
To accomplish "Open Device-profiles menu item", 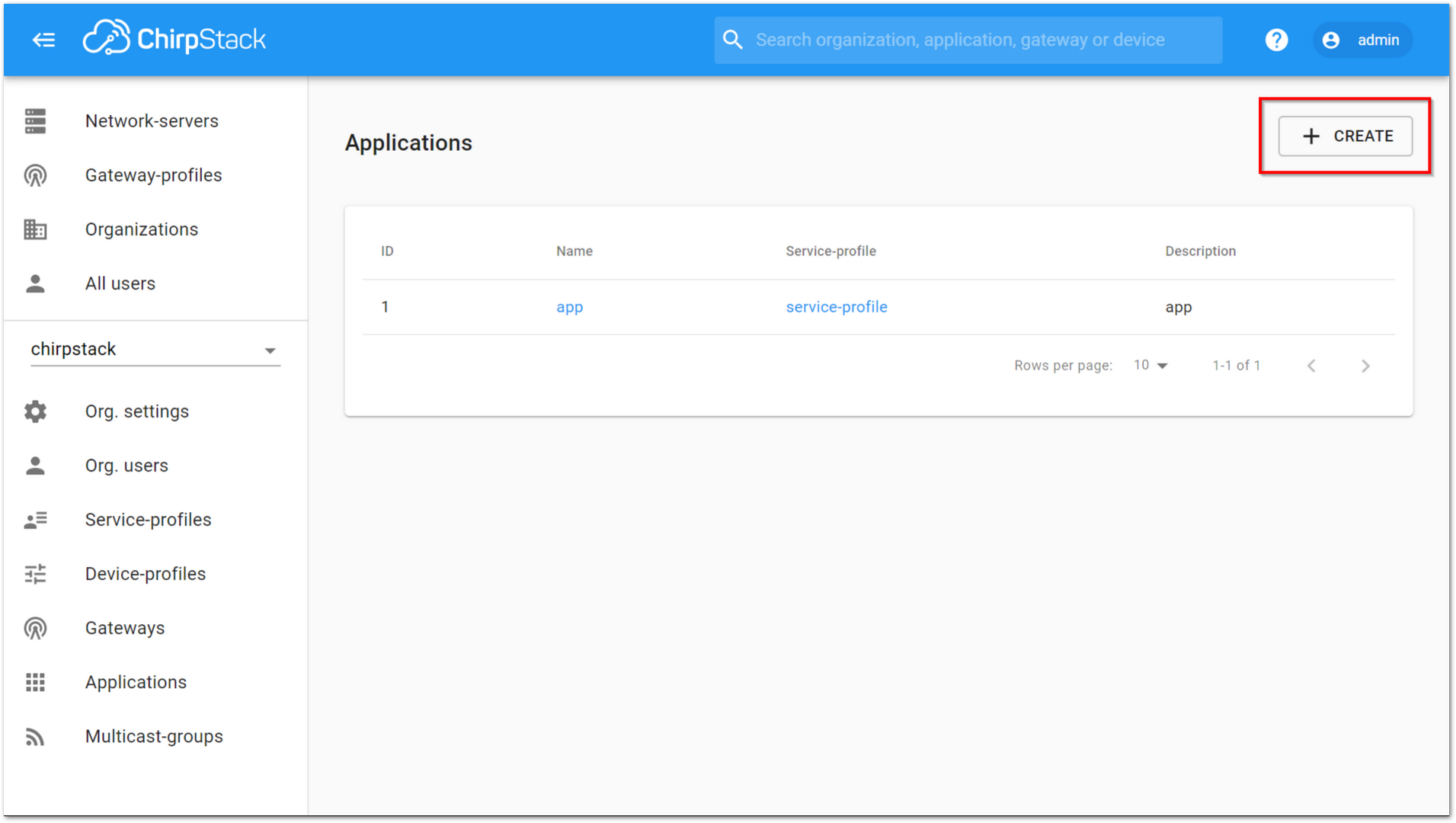I will (x=155, y=574).
